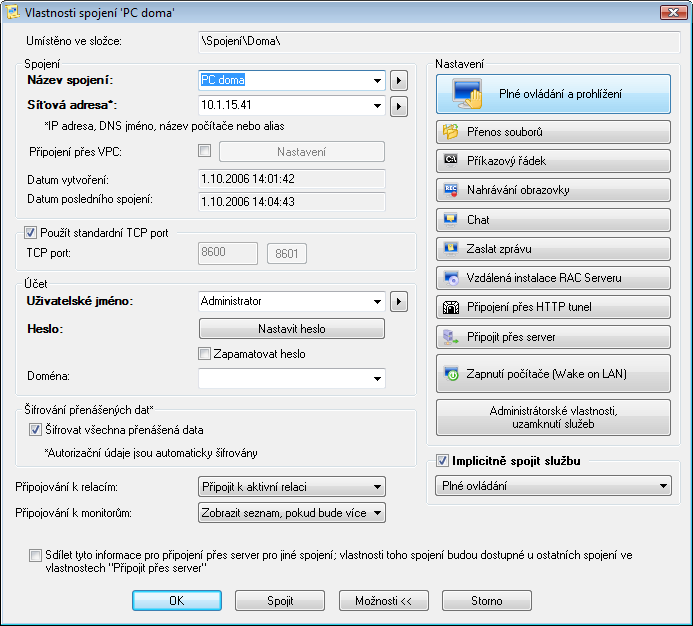Expand the Uživatelské jméno dropdown
Screen dimensions: 693x626
click(377, 302)
